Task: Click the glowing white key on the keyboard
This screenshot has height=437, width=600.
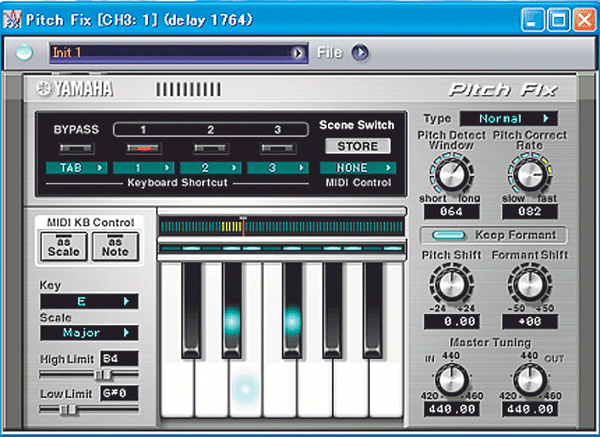Action: tap(245, 386)
